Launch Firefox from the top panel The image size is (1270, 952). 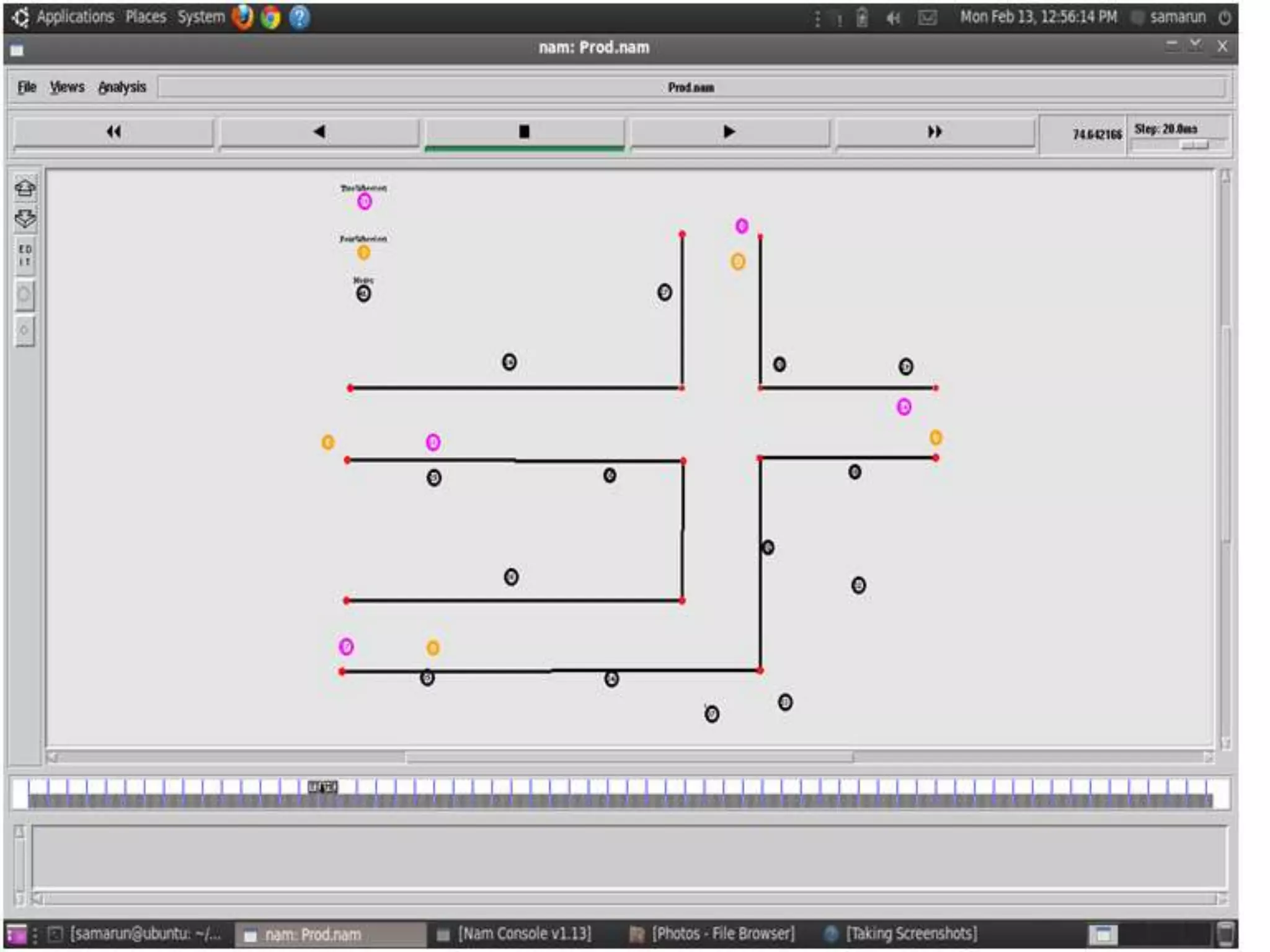click(242, 17)
